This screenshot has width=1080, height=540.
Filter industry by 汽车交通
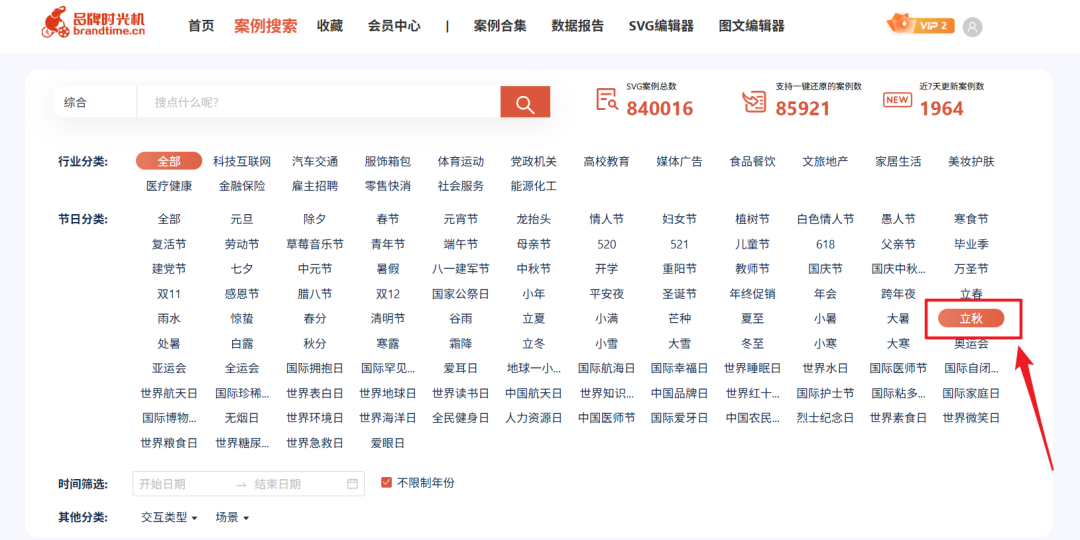click(x=315, y=161)
